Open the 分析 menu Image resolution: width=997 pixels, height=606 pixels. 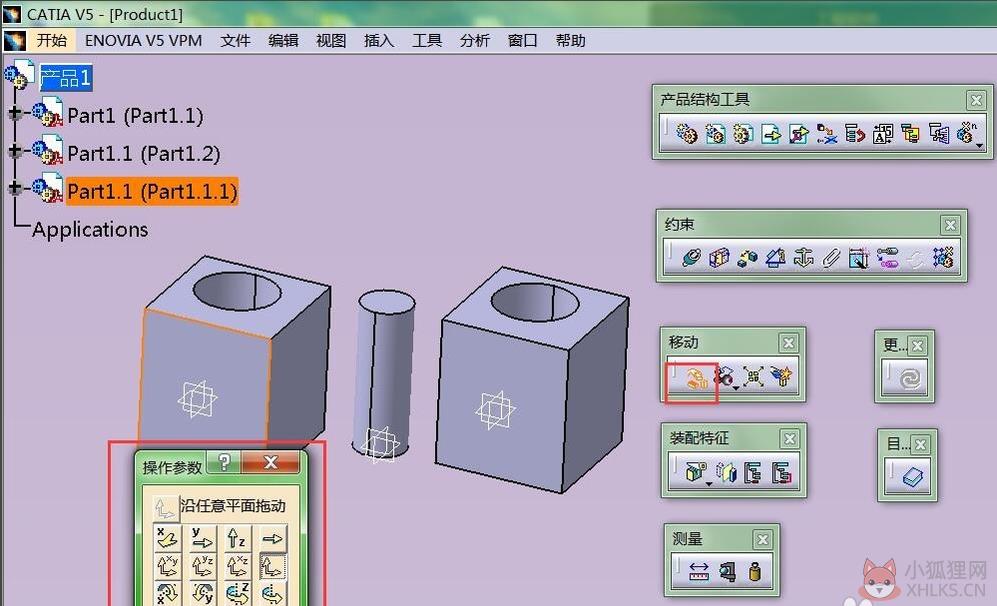pos(474,40)
